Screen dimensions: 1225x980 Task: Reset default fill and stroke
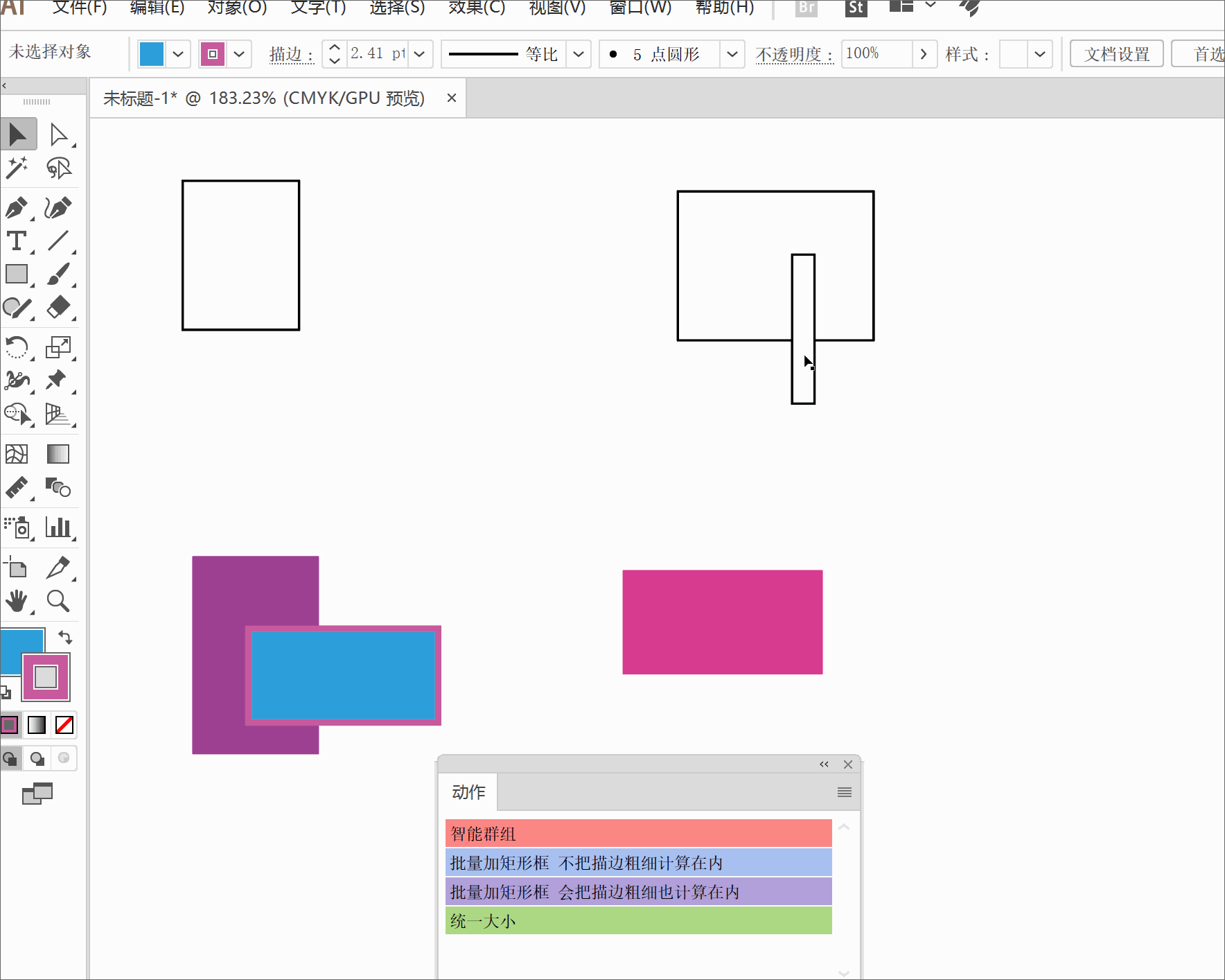(x=6, y=692)
